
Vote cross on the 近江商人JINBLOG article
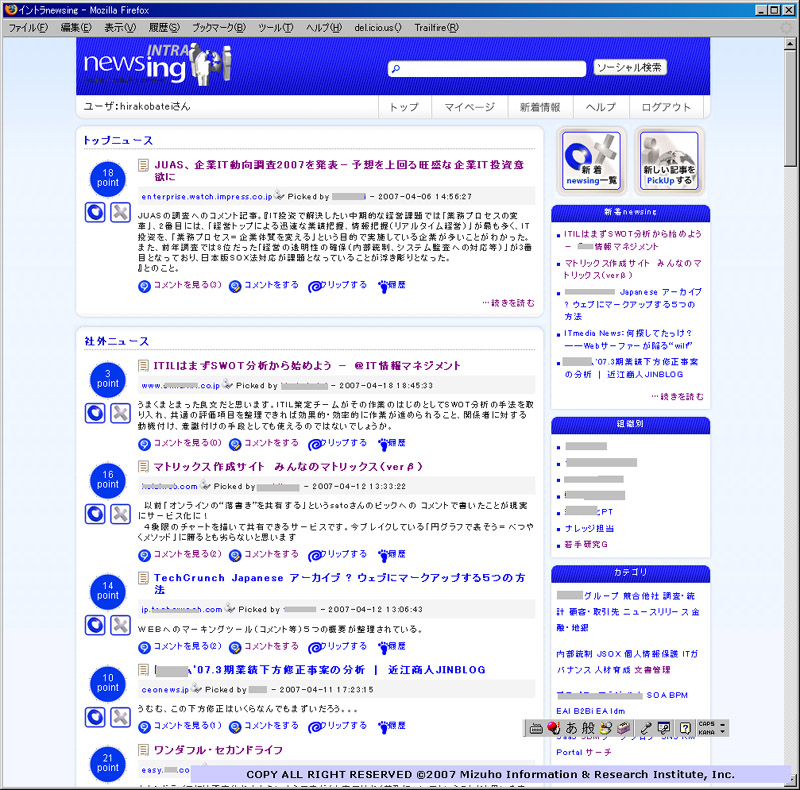pos(120,717)
